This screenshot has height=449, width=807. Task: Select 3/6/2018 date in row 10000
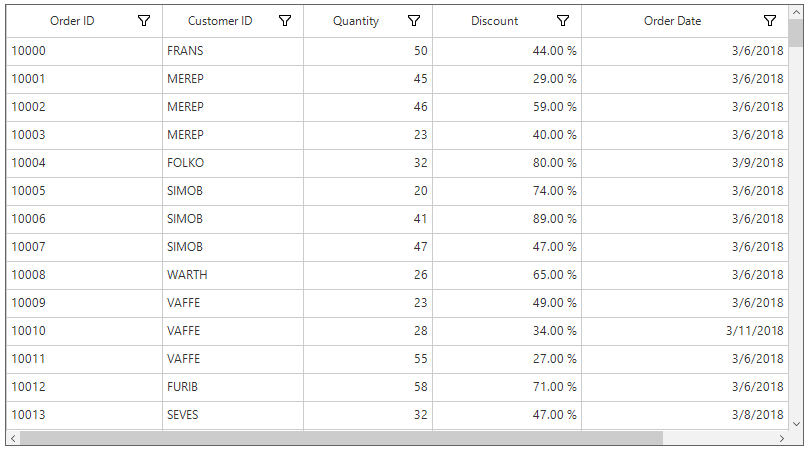click(x=685, y=51)
